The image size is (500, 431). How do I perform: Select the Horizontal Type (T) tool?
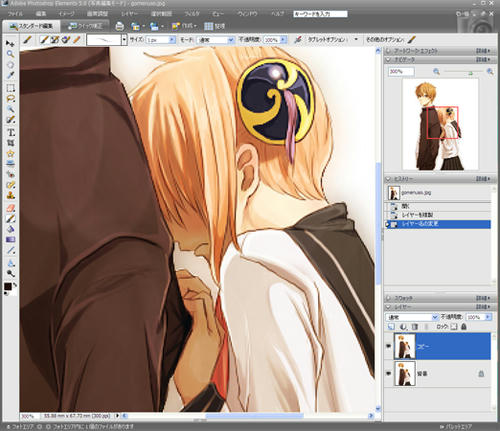tap(11, 132)
